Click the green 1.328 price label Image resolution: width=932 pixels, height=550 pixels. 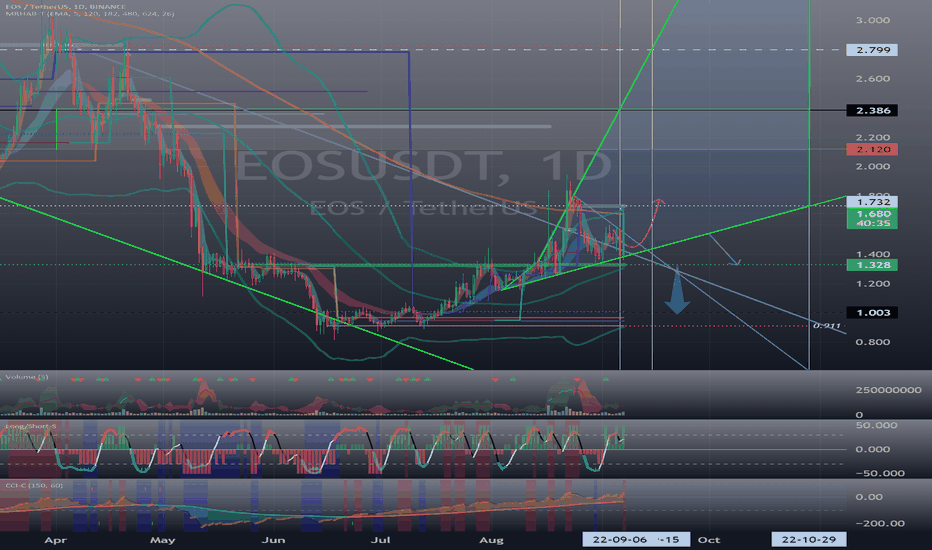pos(872,265)
